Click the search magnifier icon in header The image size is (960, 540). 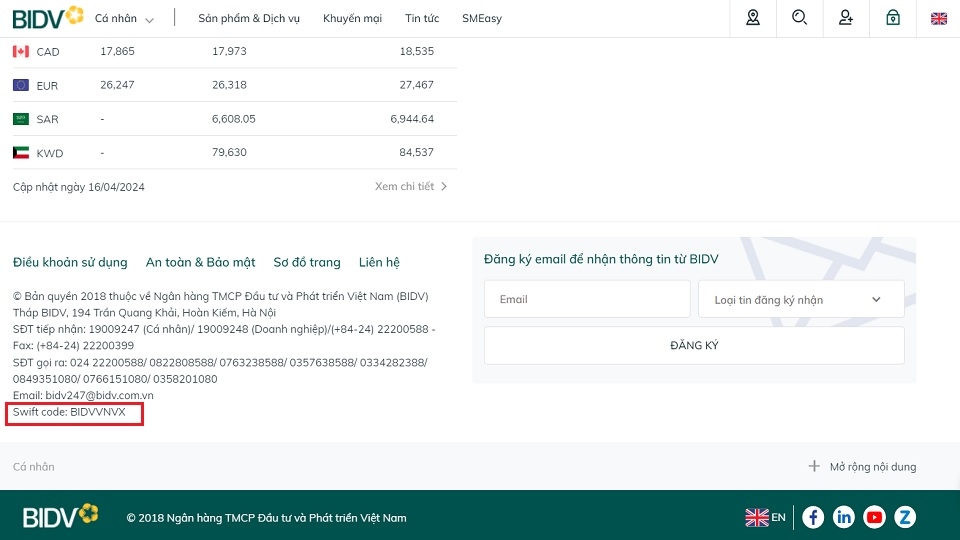(x=799, y=18)
